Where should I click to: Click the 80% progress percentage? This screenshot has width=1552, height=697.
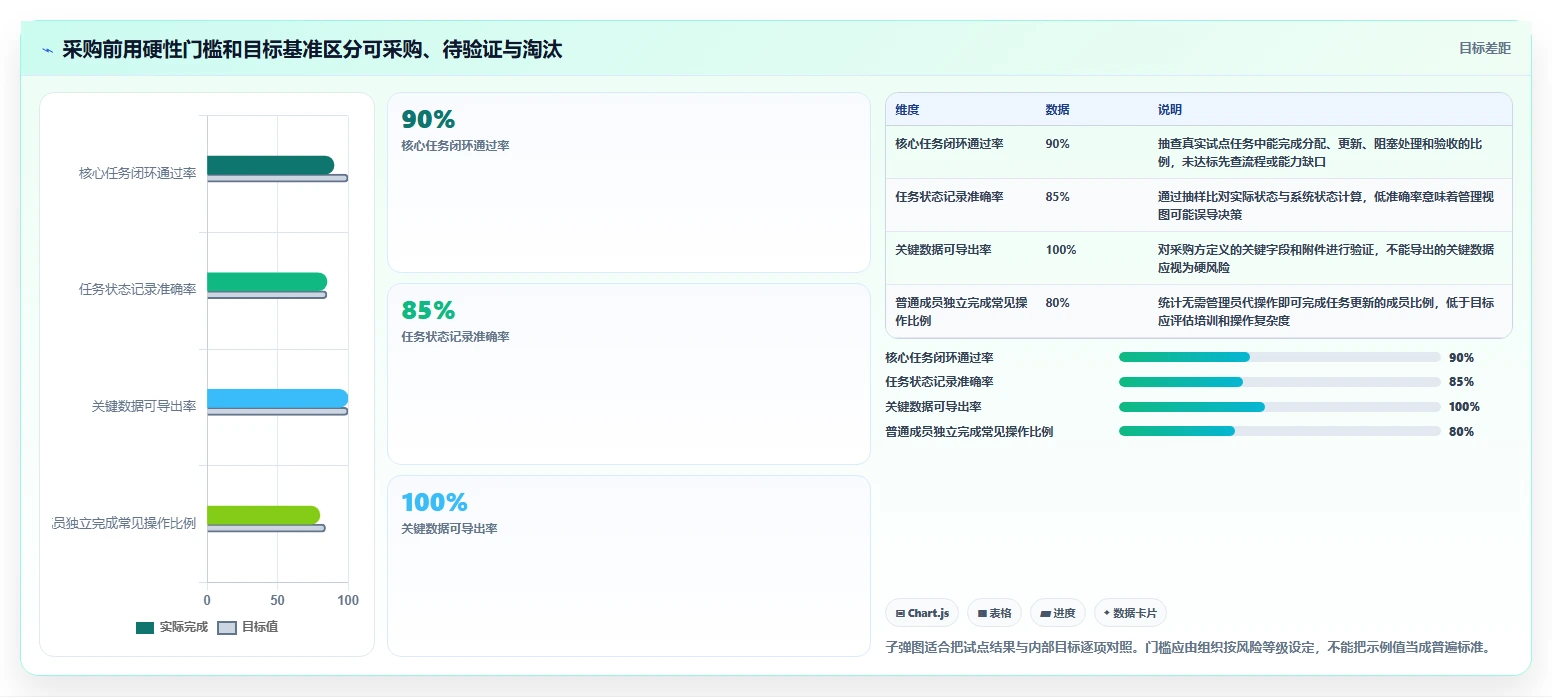tap(1461, 432)
